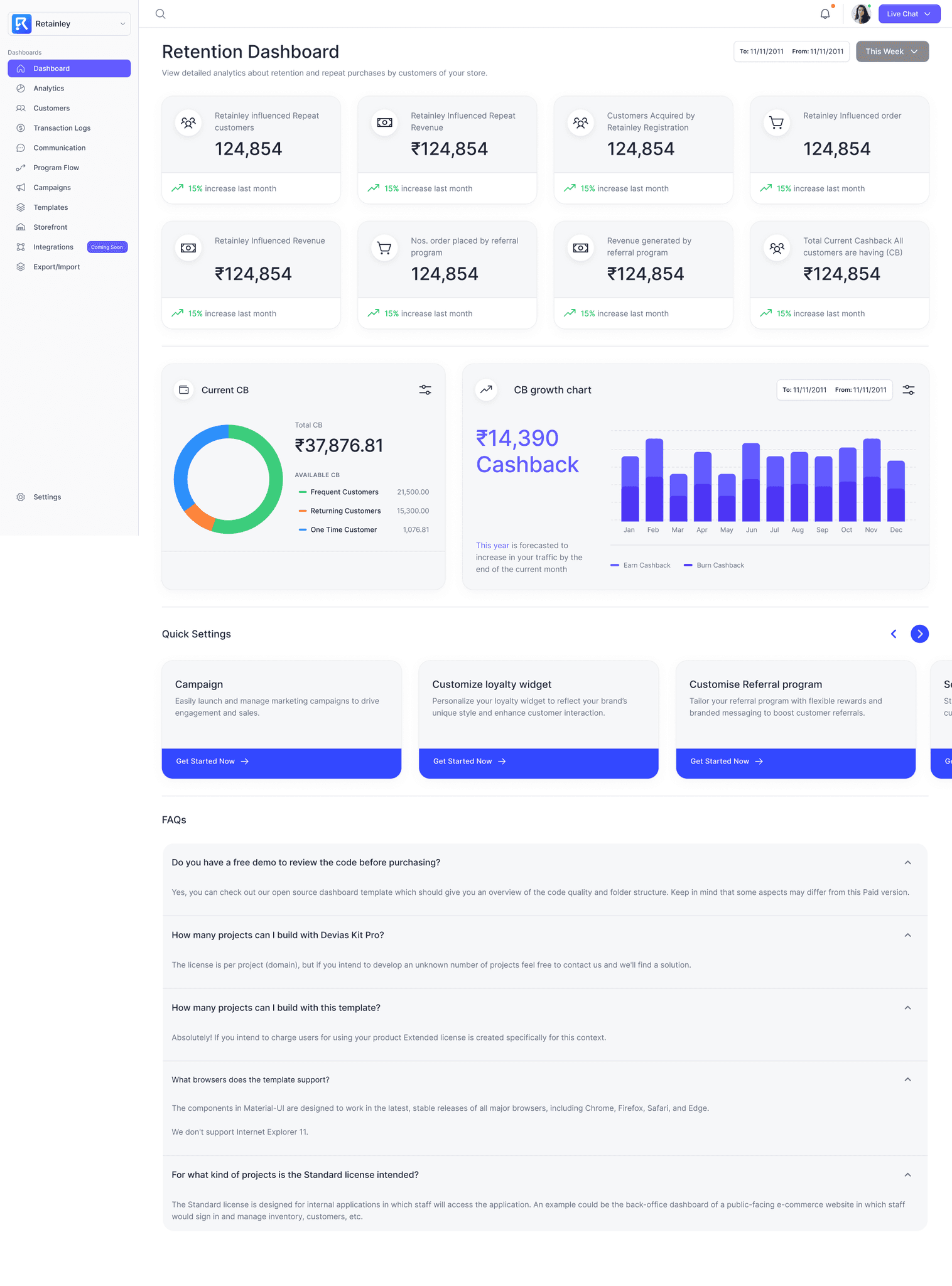Image resolution: width=952 pixels, height=1286 pixels.
Task: Click Total Current Cashback people icon
Action: coord(777,248)
